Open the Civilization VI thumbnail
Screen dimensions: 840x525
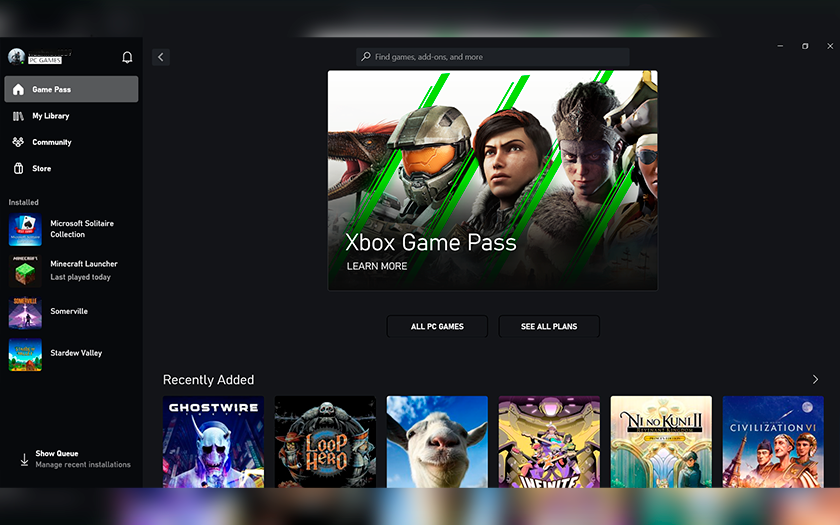(773, 441)
